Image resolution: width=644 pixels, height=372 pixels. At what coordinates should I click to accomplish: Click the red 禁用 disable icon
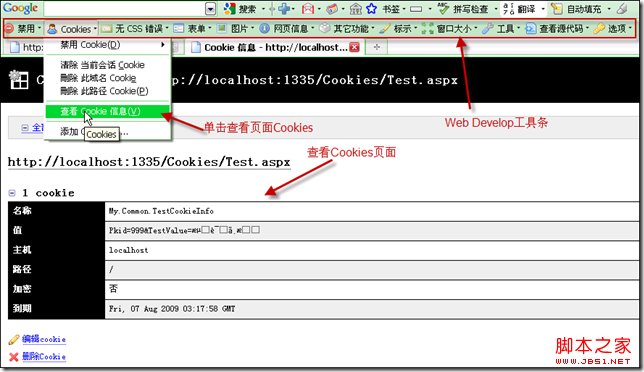[9, 28]
